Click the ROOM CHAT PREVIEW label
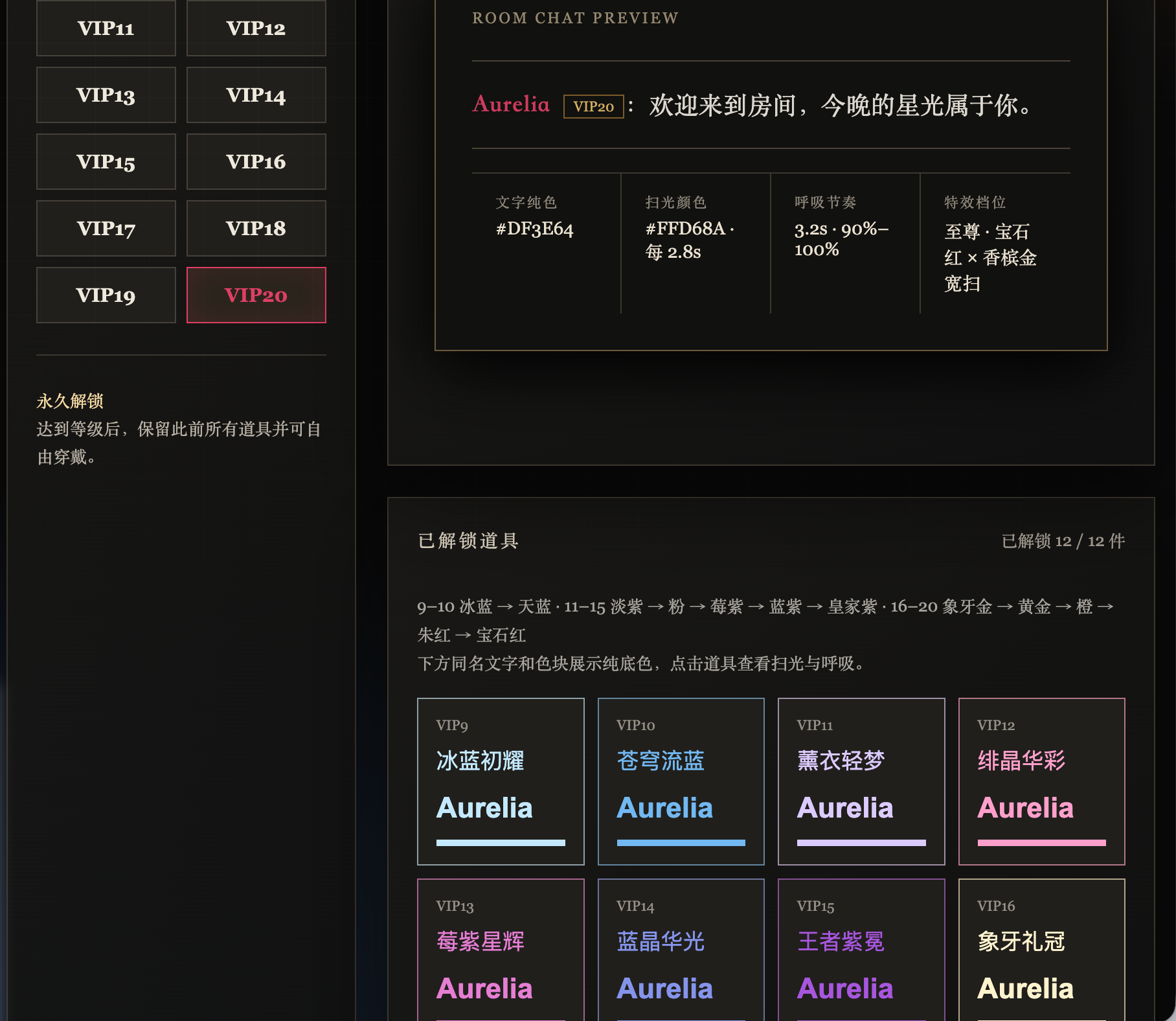This screenshot has width=1176, height=1021. (575, 18)
